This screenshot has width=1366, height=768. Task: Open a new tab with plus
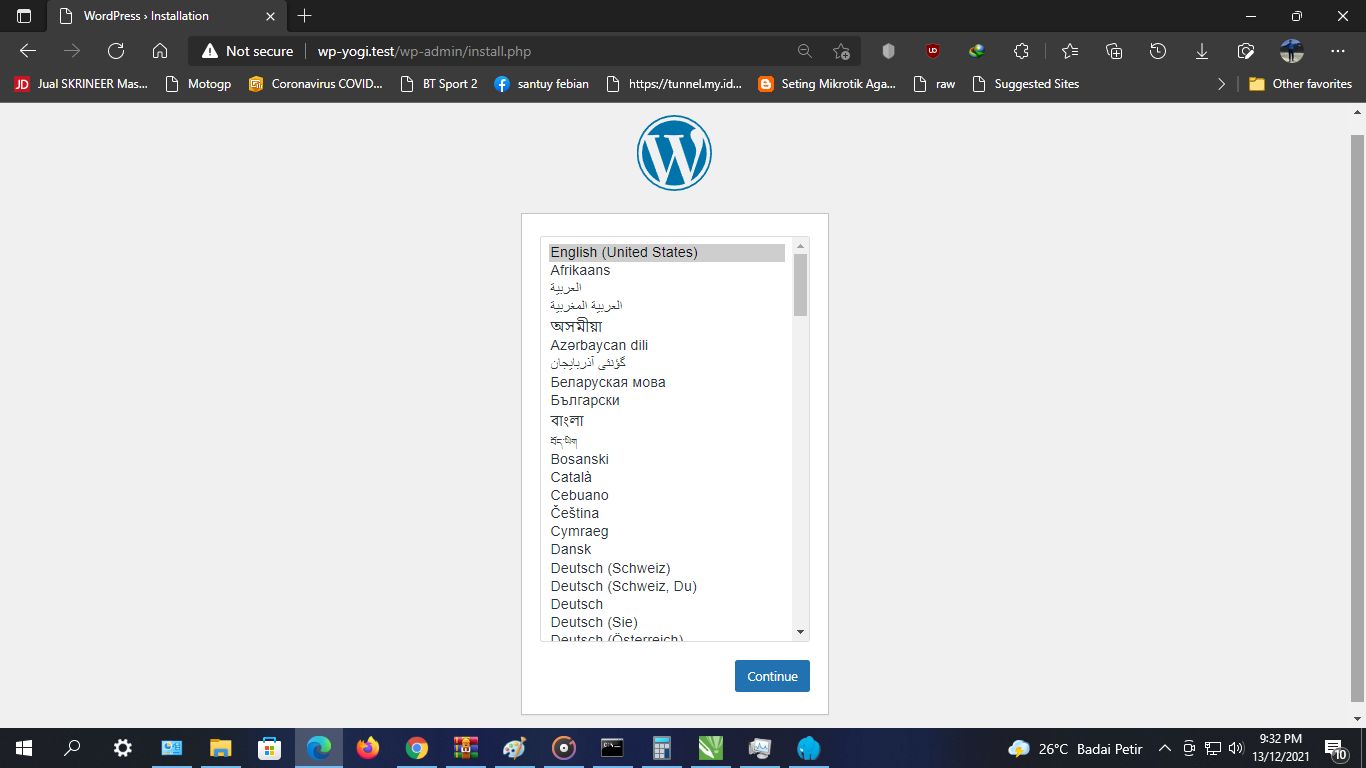305,16
